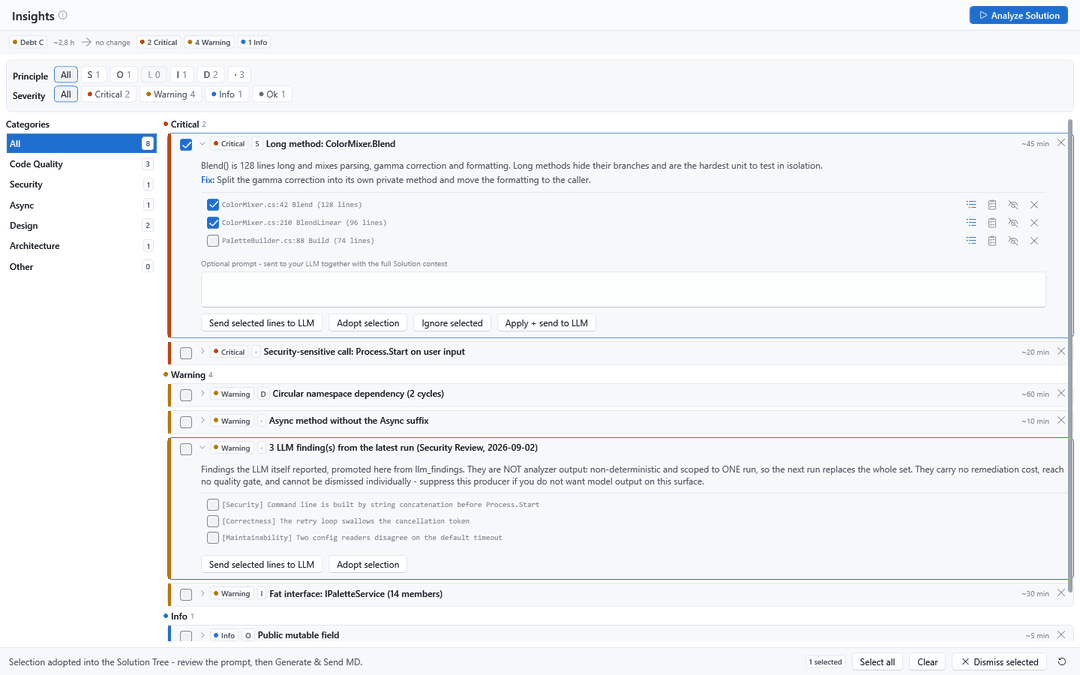Filter severity by Critical 2
Screen dimensions: 1080x675
[x=108, y=94]
